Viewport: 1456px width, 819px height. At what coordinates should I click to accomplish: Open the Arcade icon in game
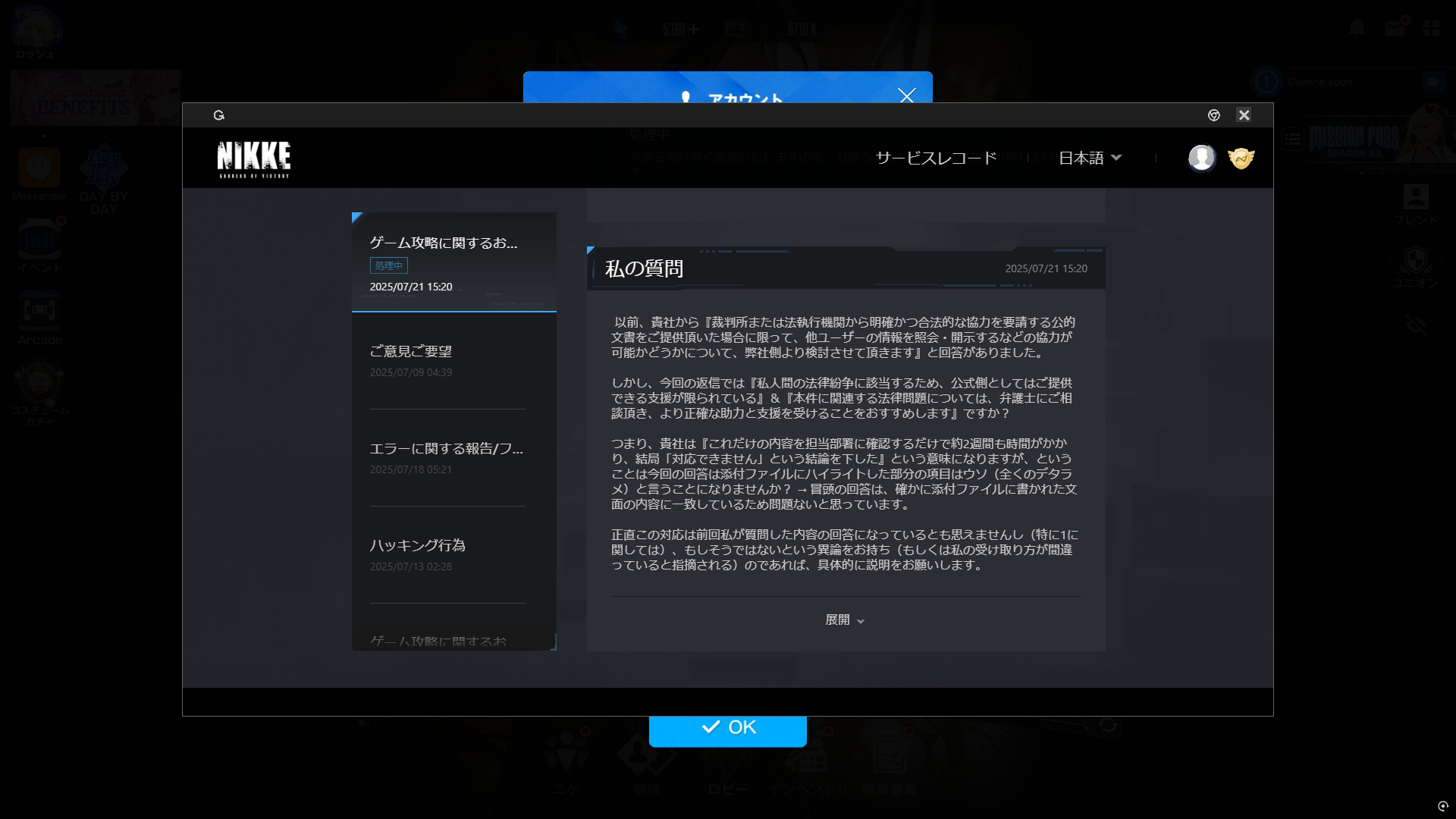click(39, 318)
